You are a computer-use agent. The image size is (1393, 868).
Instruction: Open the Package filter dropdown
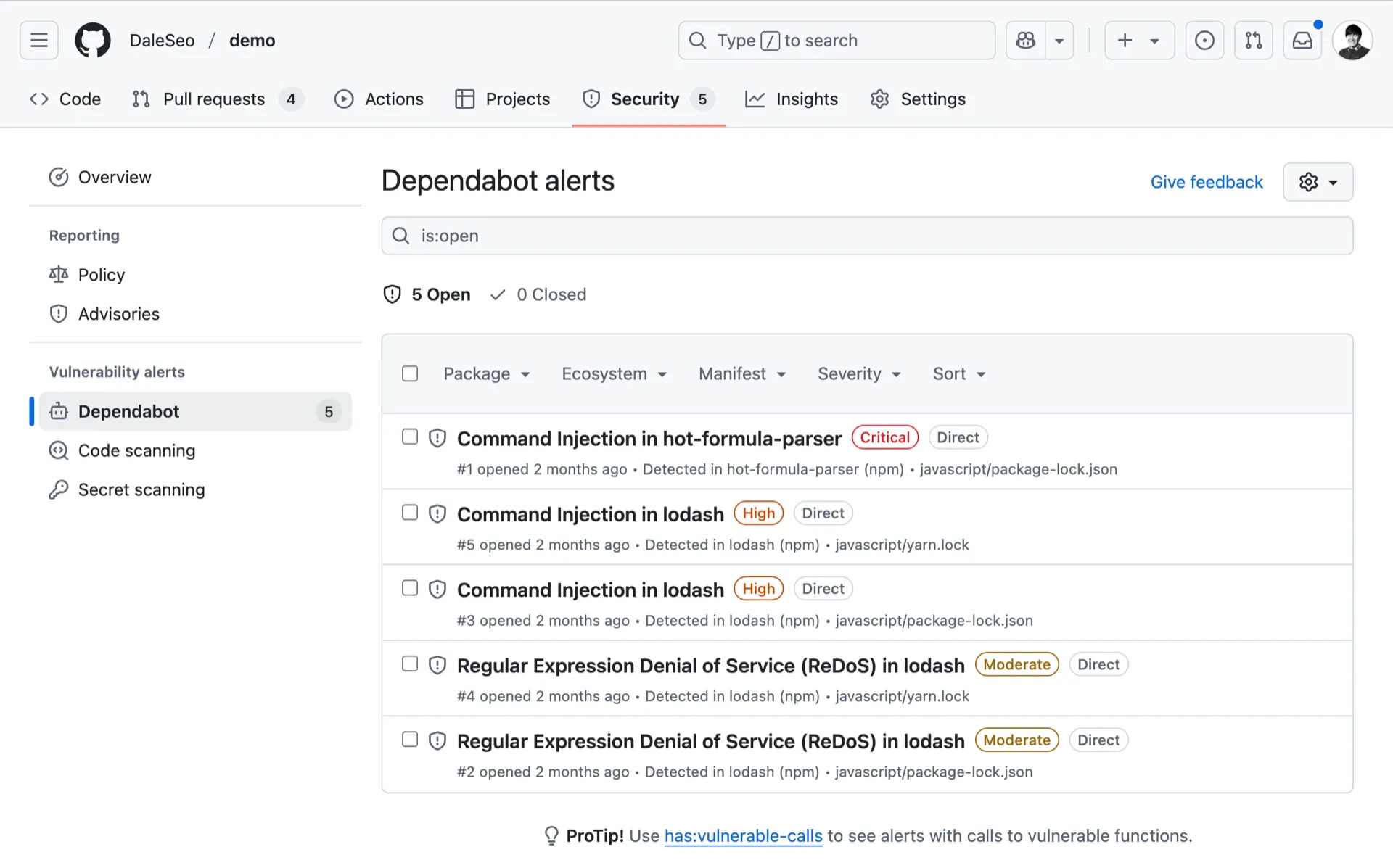click(486, 373)
